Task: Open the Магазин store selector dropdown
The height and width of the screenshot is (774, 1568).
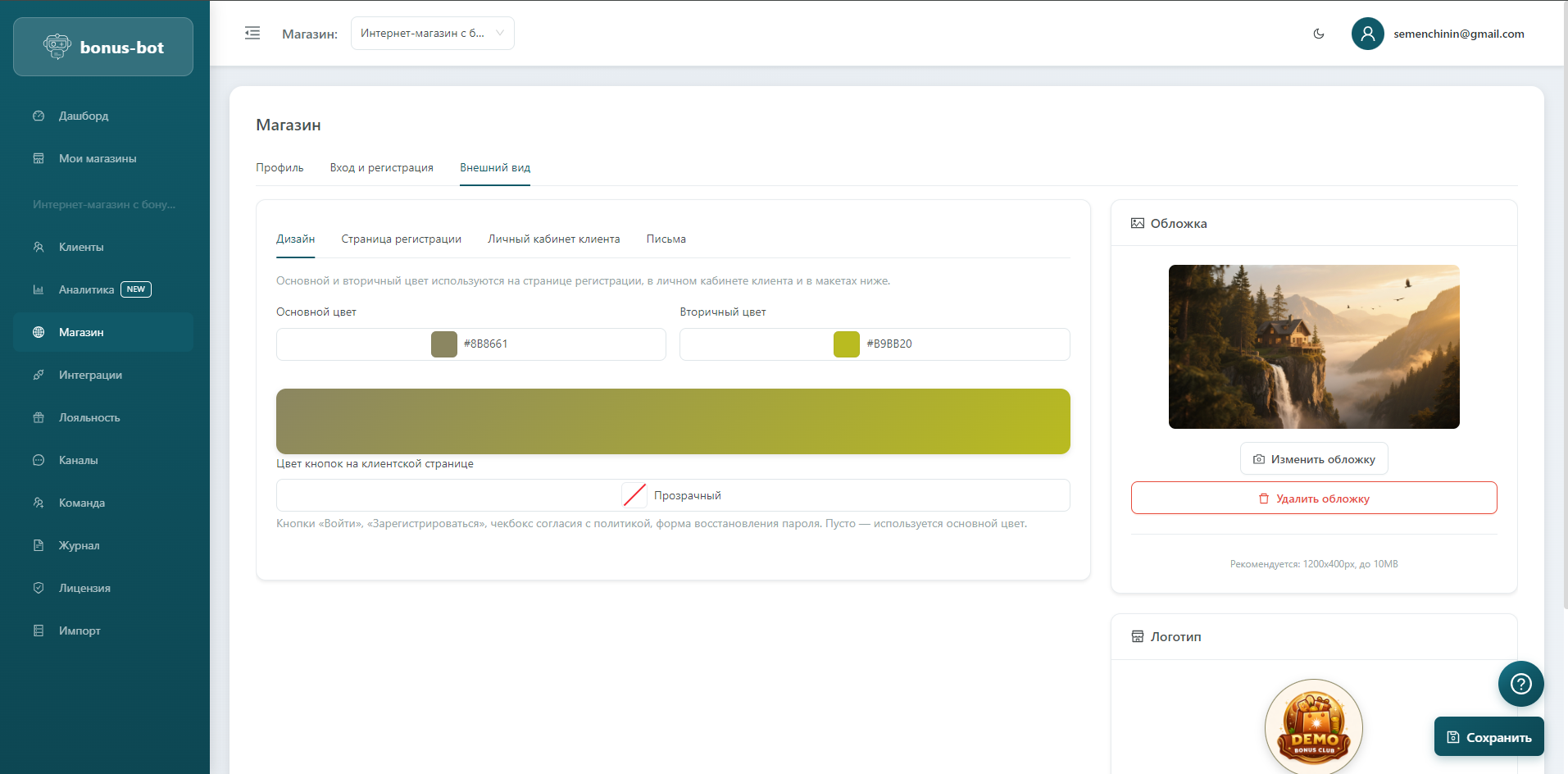Action: [432, 34]
